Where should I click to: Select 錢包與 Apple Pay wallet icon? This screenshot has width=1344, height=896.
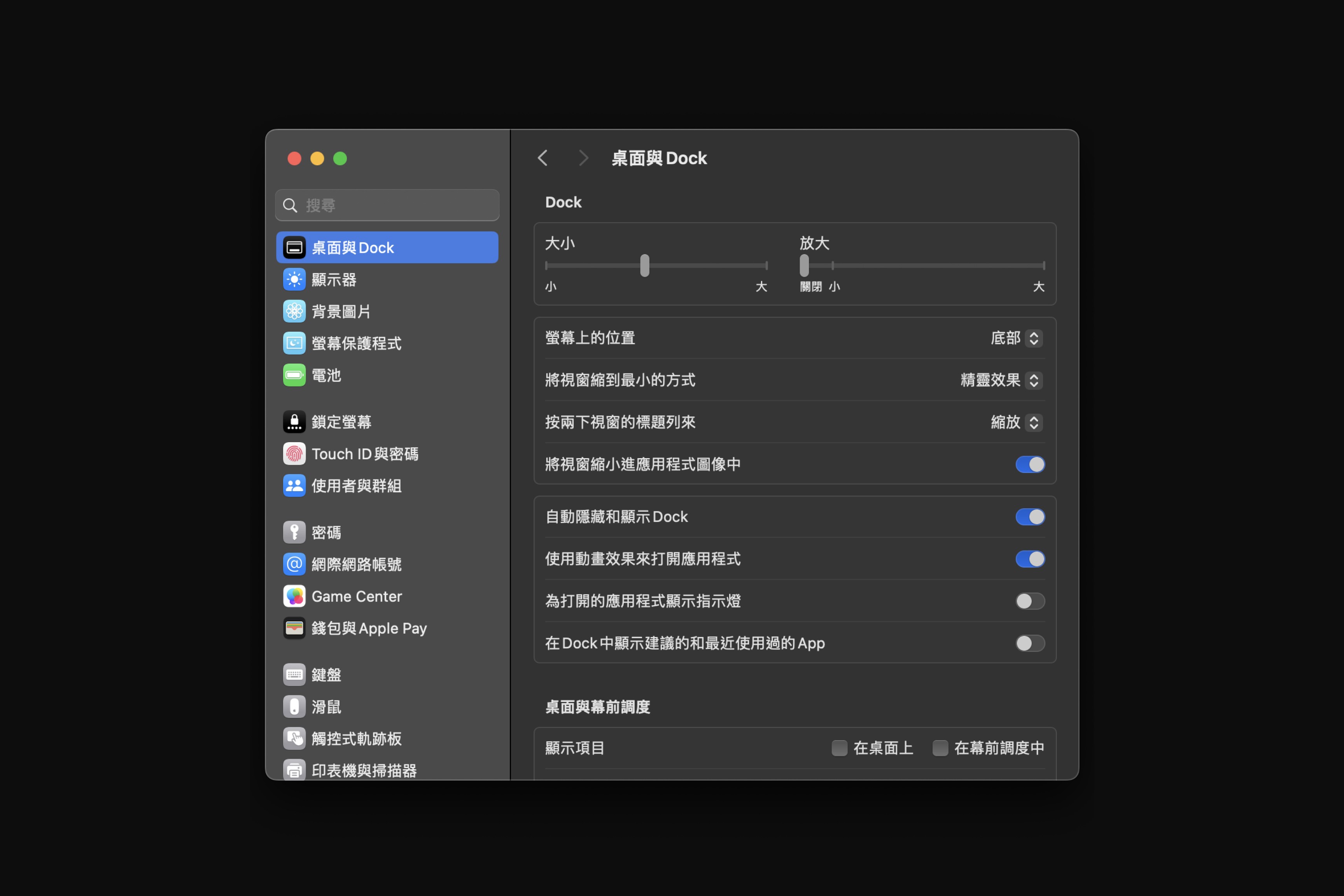tap(294, 628)
